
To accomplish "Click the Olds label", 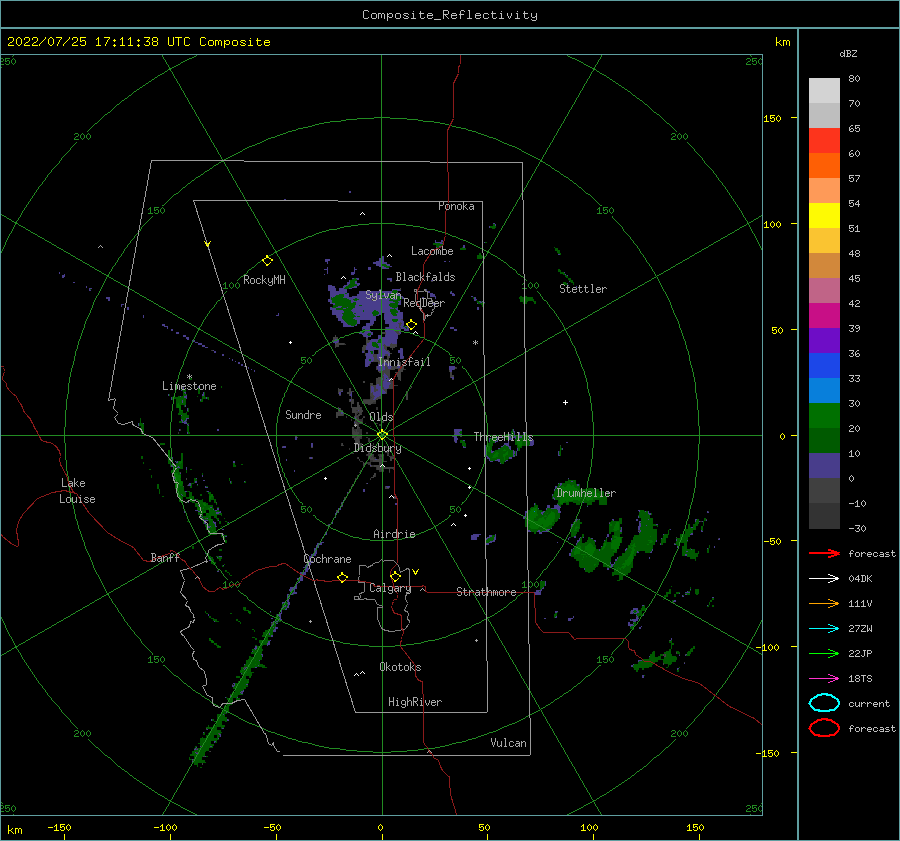I will click(381, 417).
